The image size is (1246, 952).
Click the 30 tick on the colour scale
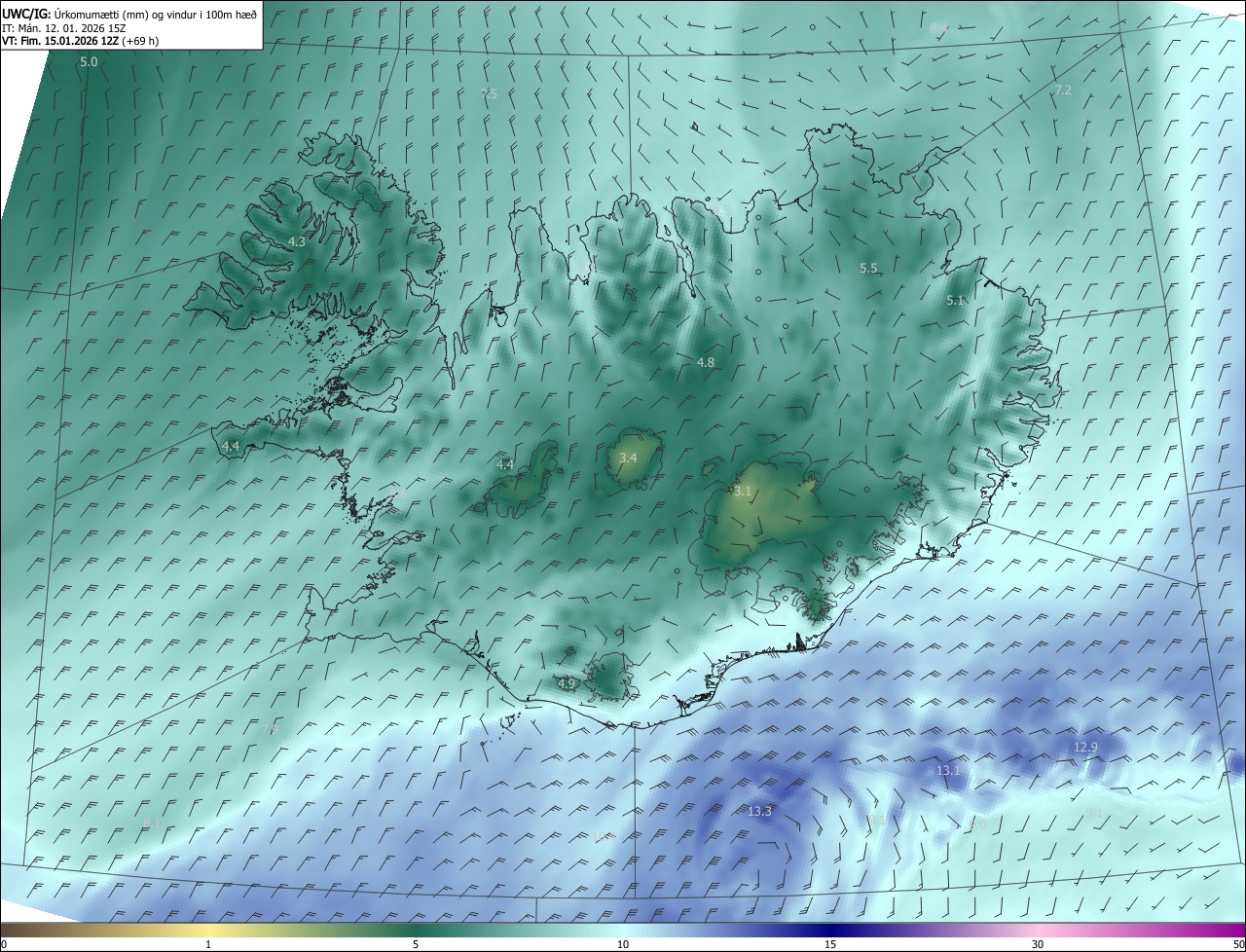point(1038,944)
